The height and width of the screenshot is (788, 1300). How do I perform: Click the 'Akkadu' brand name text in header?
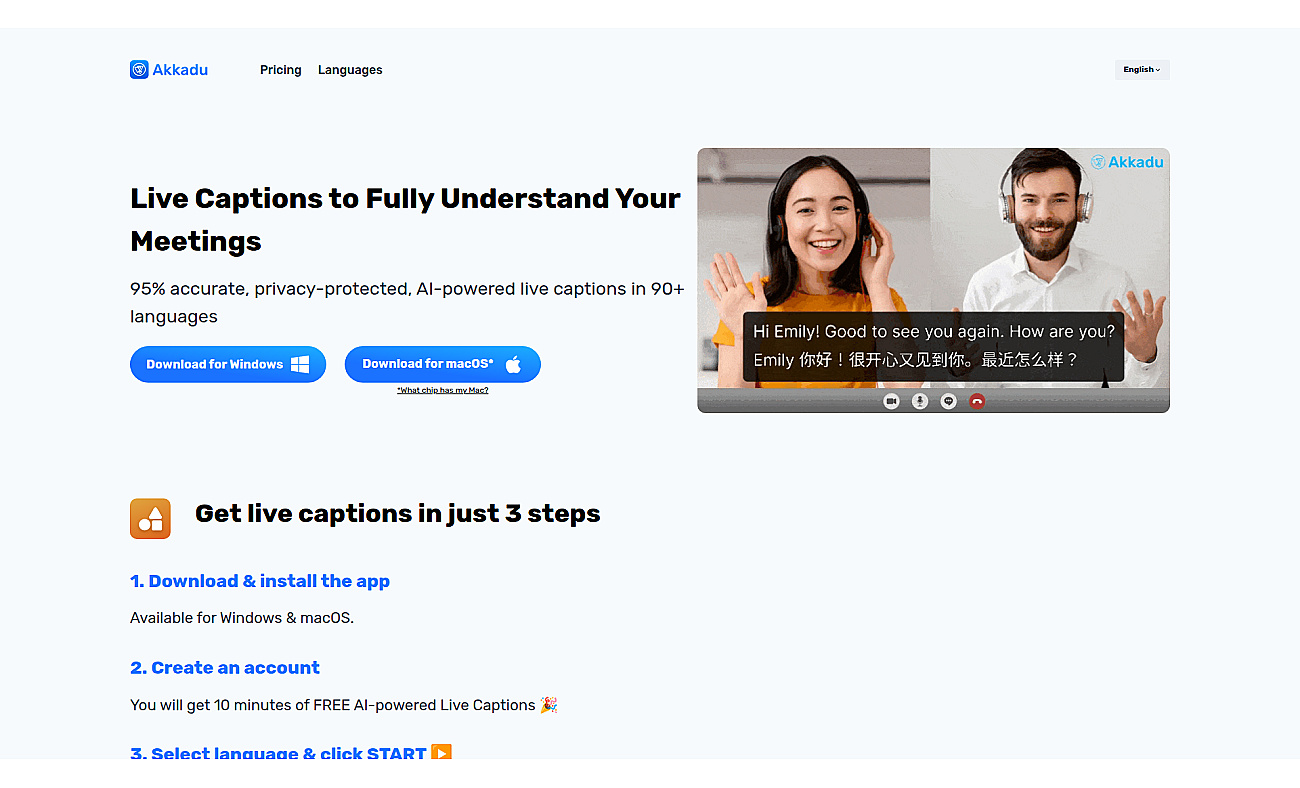pyautogui.click(x=180, y=70)
